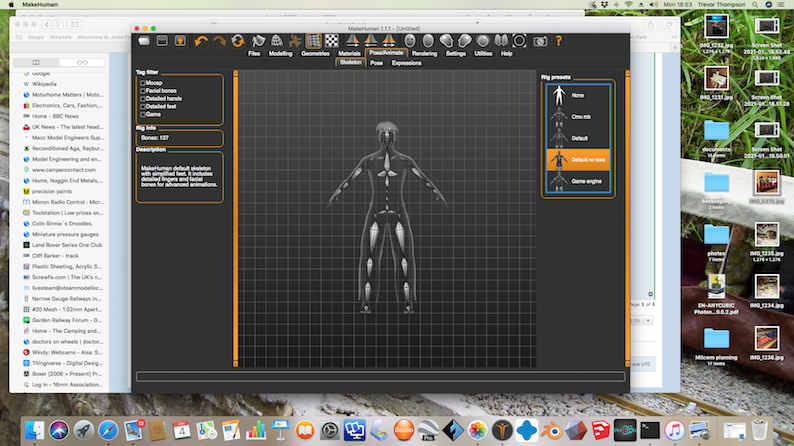
Task: Click the Save toolbar icon
Action: click(x=162, y=41)
